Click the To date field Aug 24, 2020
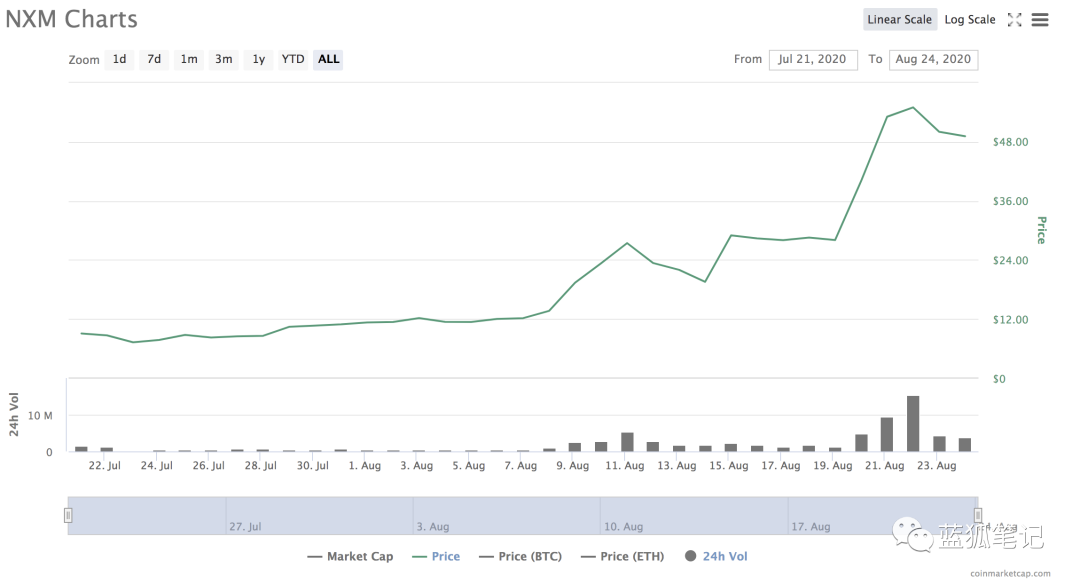 click(x=933, y=60)
